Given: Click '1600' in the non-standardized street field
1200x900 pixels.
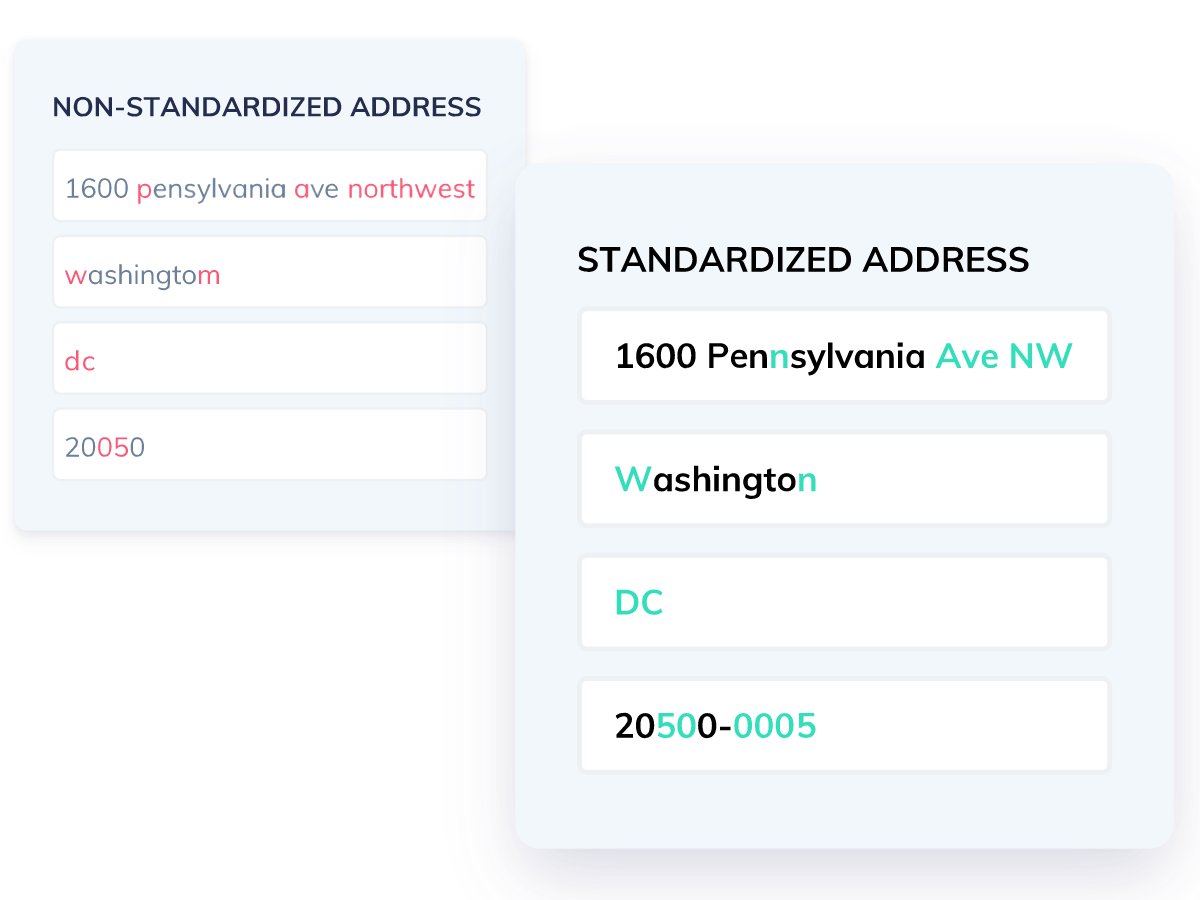Looking at the screenshot, I should tap(97, 188).
